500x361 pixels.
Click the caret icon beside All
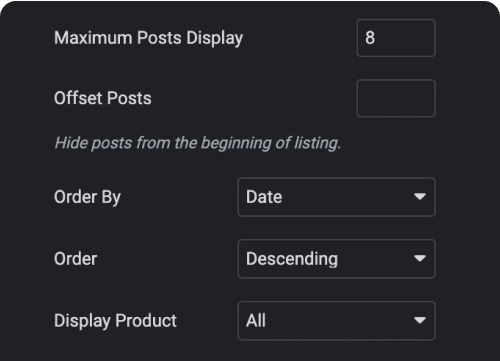(420, 320)
